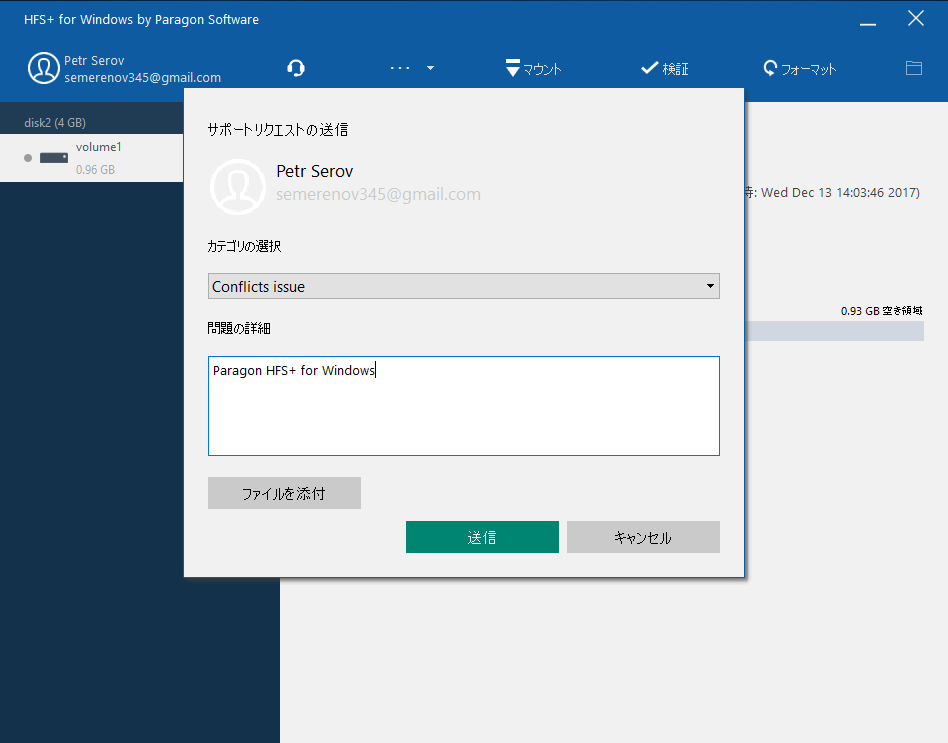
Task: Click the semerenov345@gmail.com email in dialog
Action: (378, 194)
